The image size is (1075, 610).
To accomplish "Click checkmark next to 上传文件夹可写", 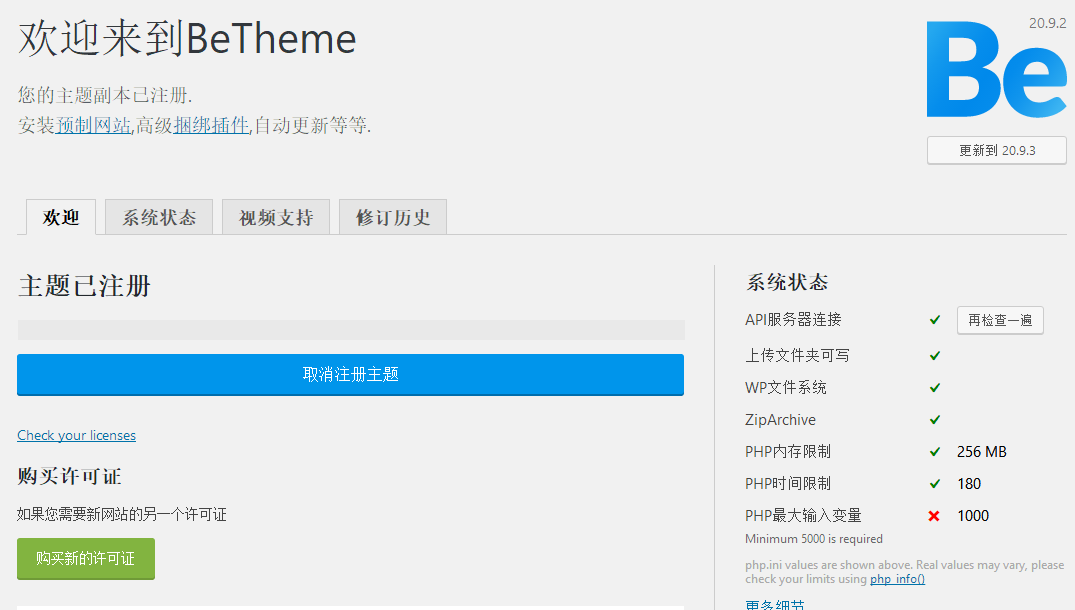I will [934, 355].
